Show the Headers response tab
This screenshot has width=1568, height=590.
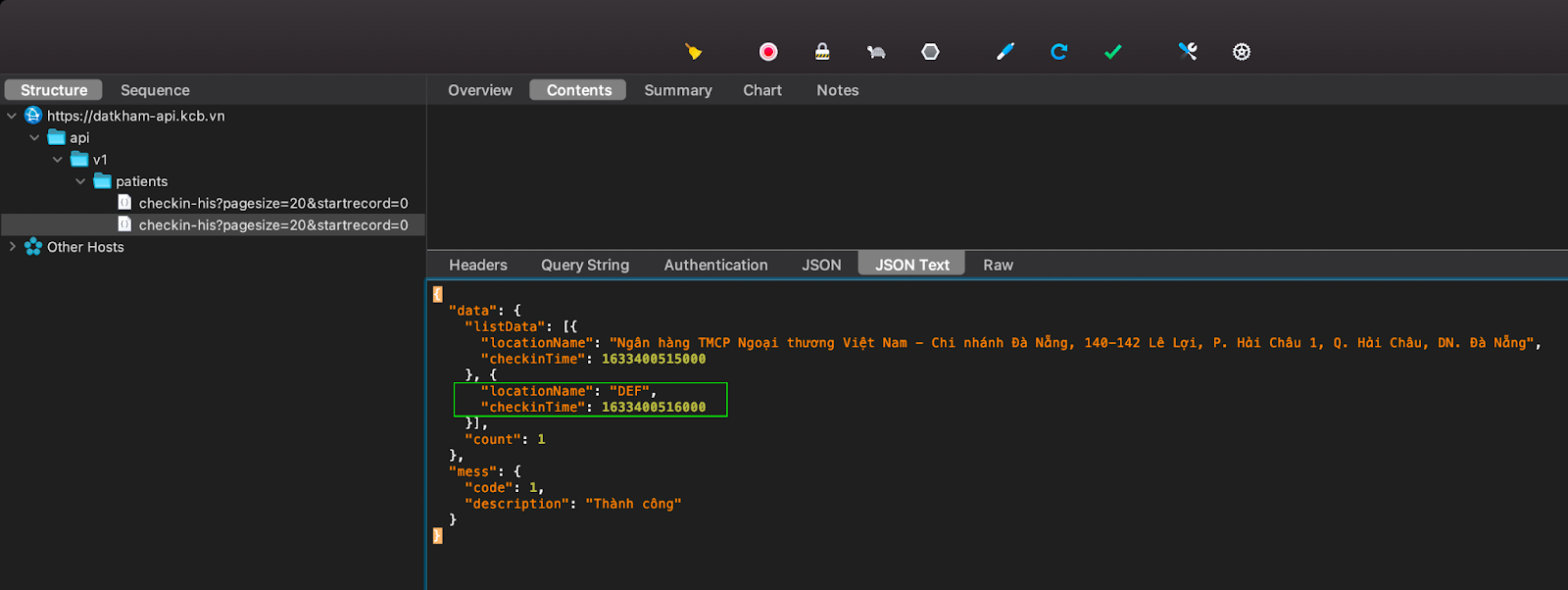[x=478, y=265]
